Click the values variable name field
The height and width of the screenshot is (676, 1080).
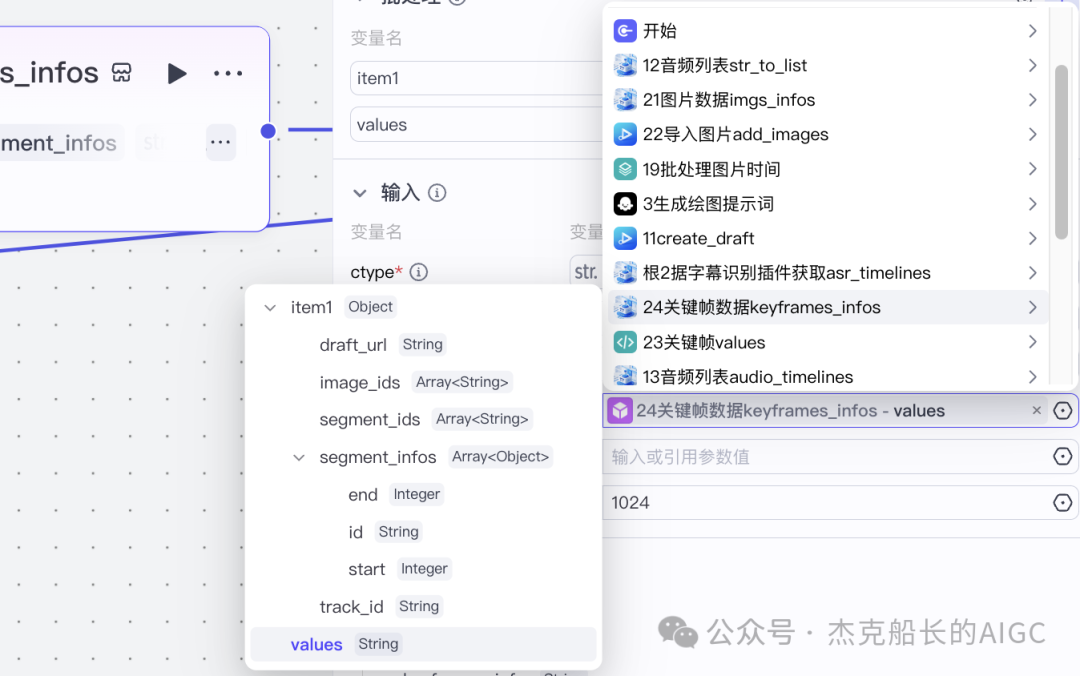click(x=477, y=125)
